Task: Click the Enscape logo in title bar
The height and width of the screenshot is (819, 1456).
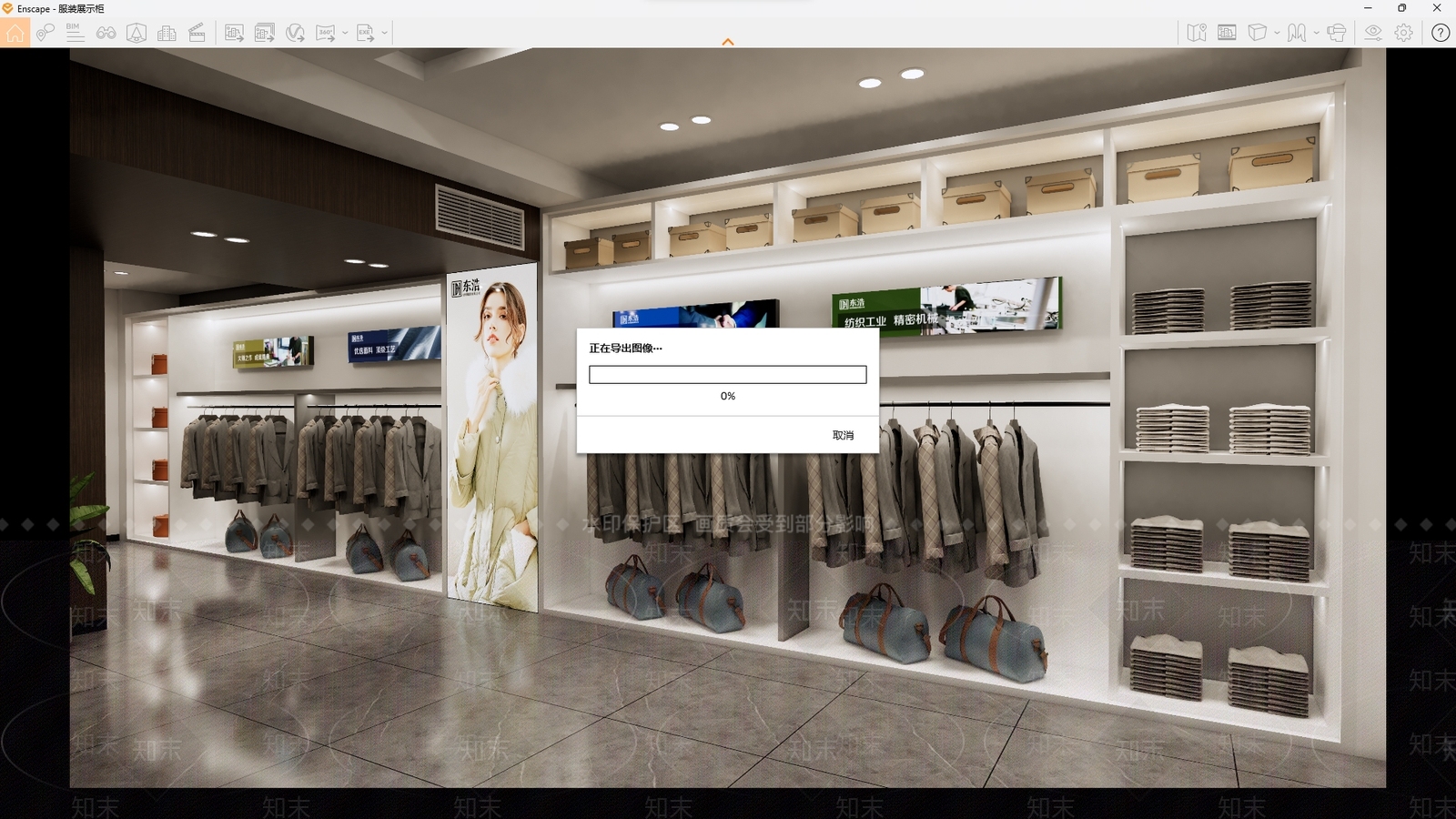Action: click(7, 8)
